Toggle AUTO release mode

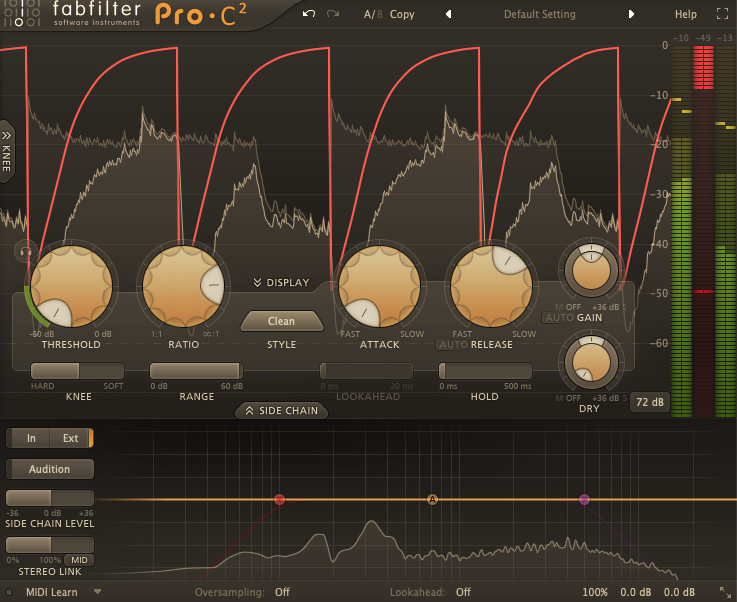pyautogui.click(x=453, y=344)
